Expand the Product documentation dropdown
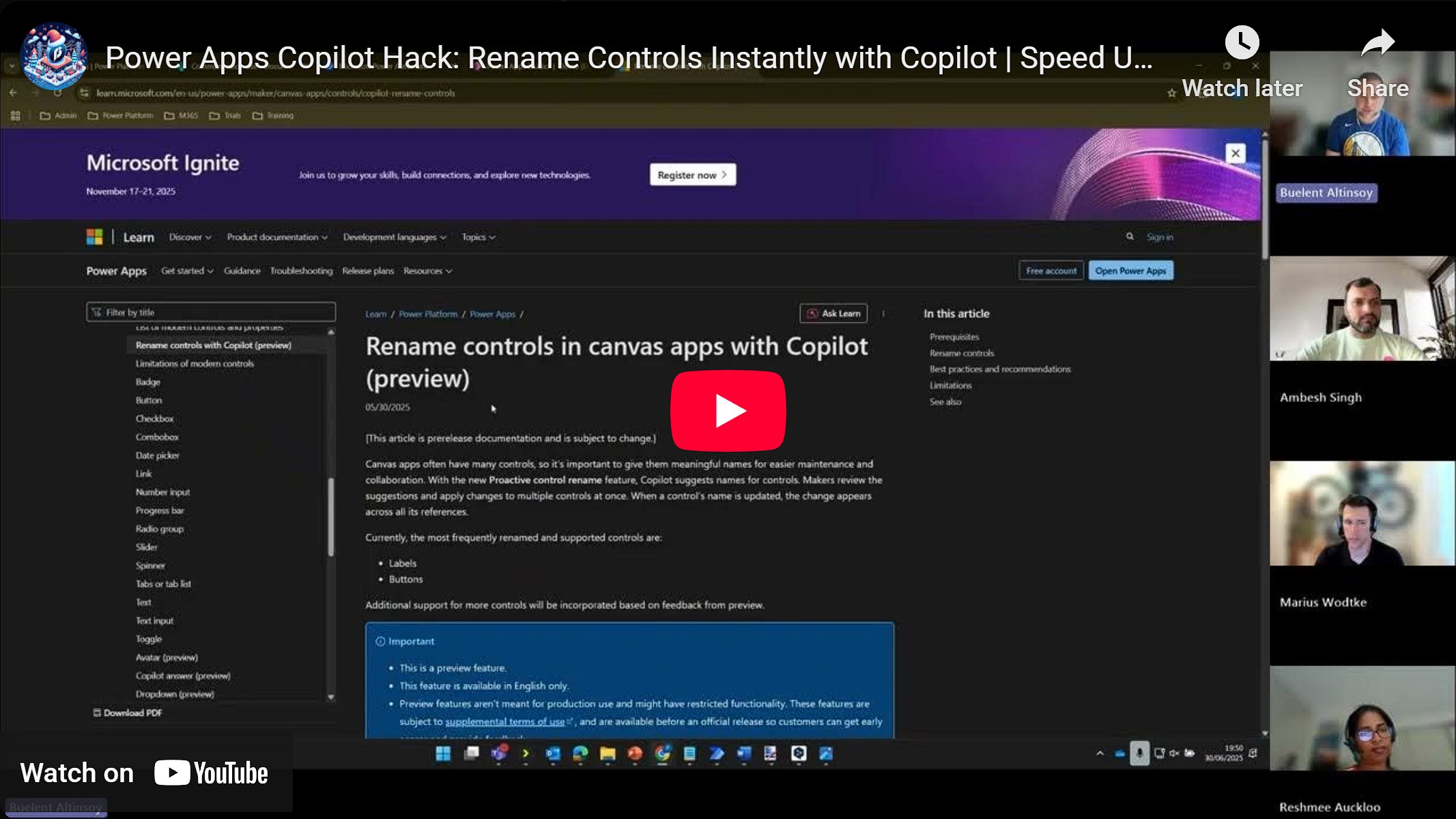 click(x=276, y=238)
